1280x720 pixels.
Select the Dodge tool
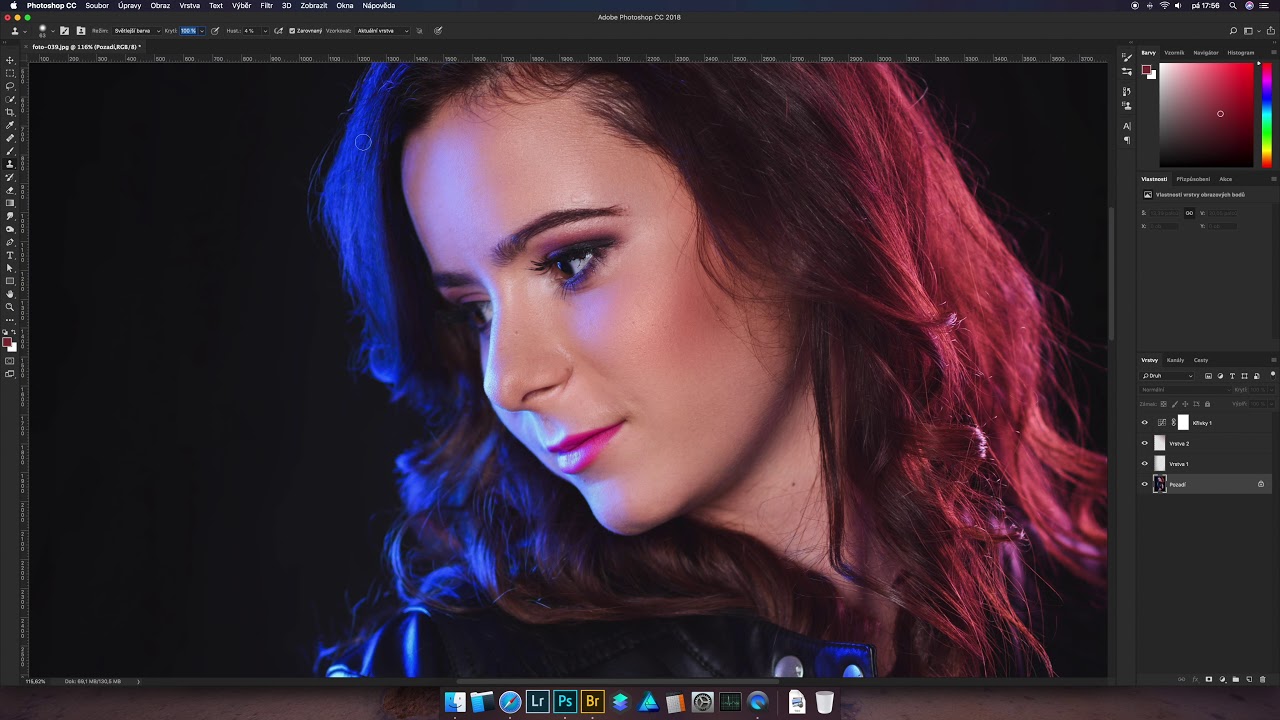point(10,229)
